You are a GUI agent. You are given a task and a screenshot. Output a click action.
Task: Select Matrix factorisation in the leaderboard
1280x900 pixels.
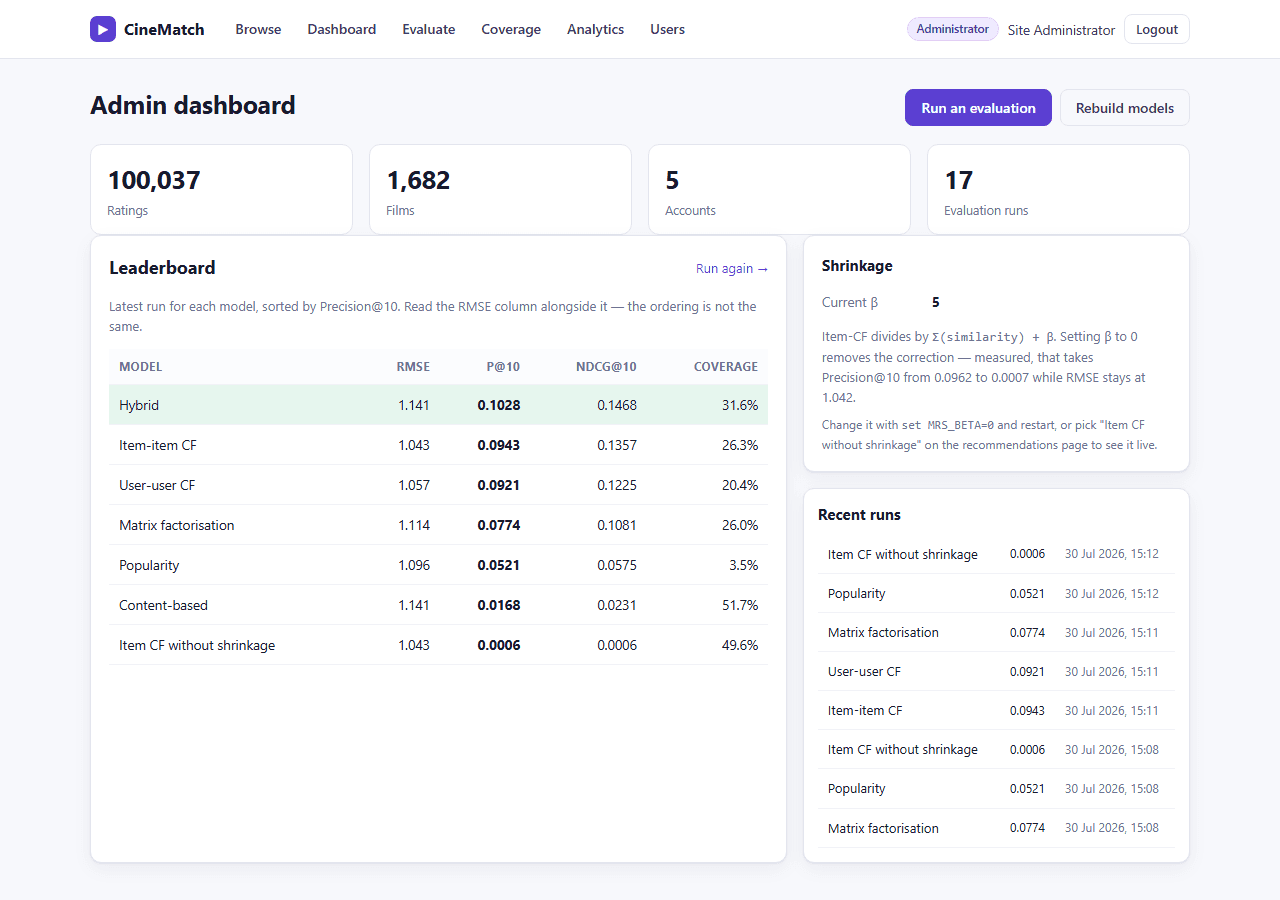tap(438, 525)
